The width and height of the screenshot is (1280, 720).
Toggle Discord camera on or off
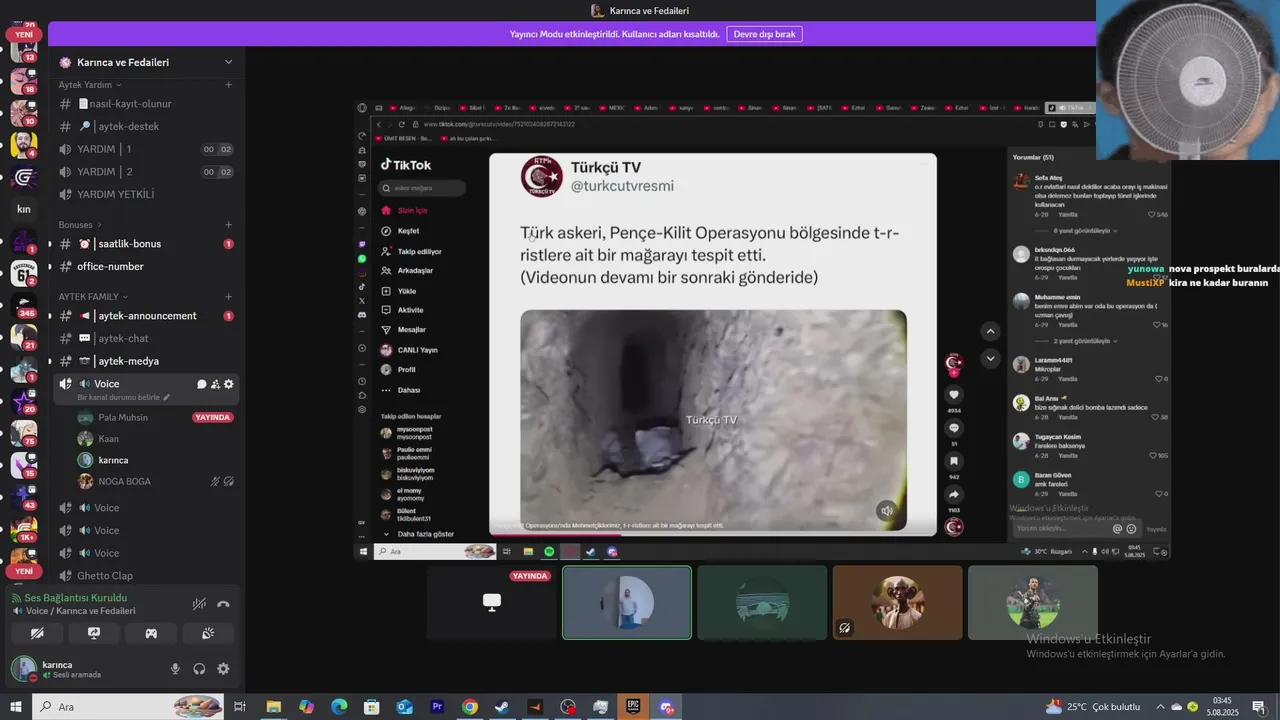pos(37,633)
